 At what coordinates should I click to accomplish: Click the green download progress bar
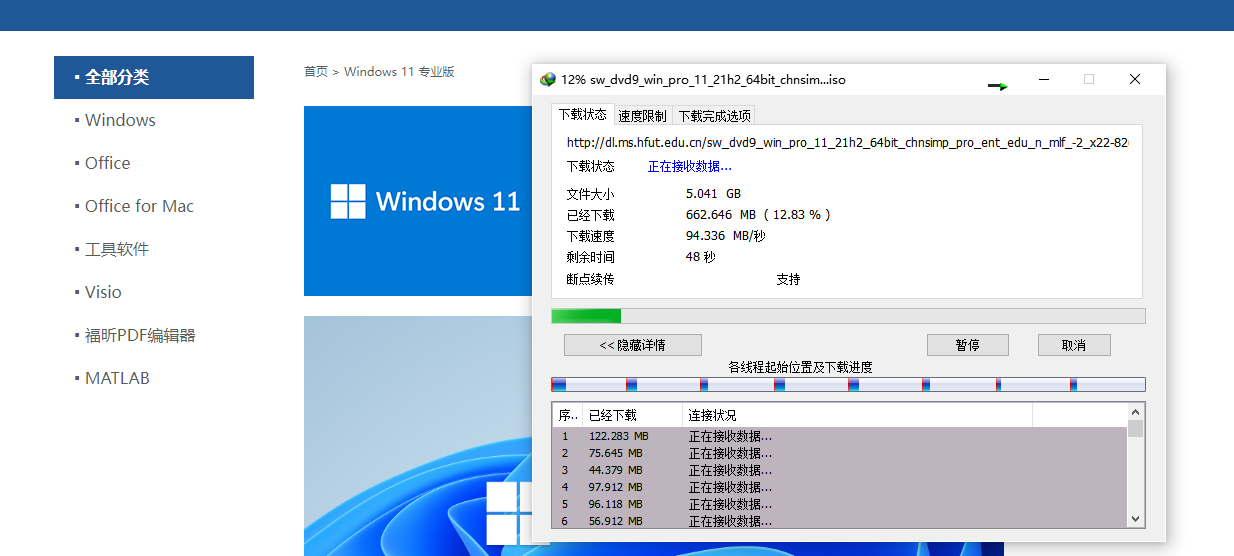click(848, 316)
